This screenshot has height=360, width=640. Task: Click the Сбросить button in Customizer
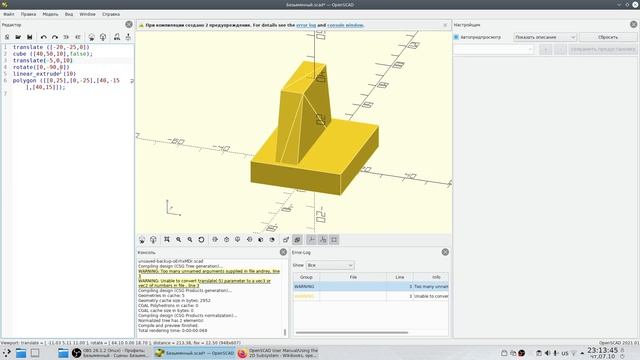click(x=608, y=37)
